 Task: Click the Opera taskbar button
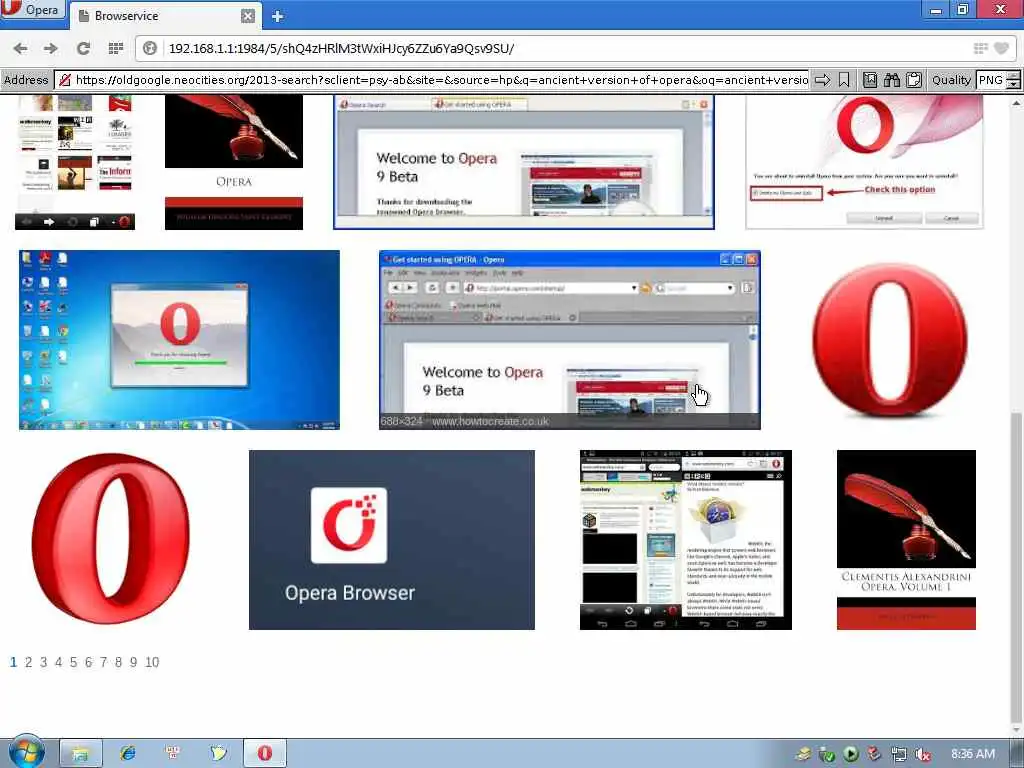(264, 753)
